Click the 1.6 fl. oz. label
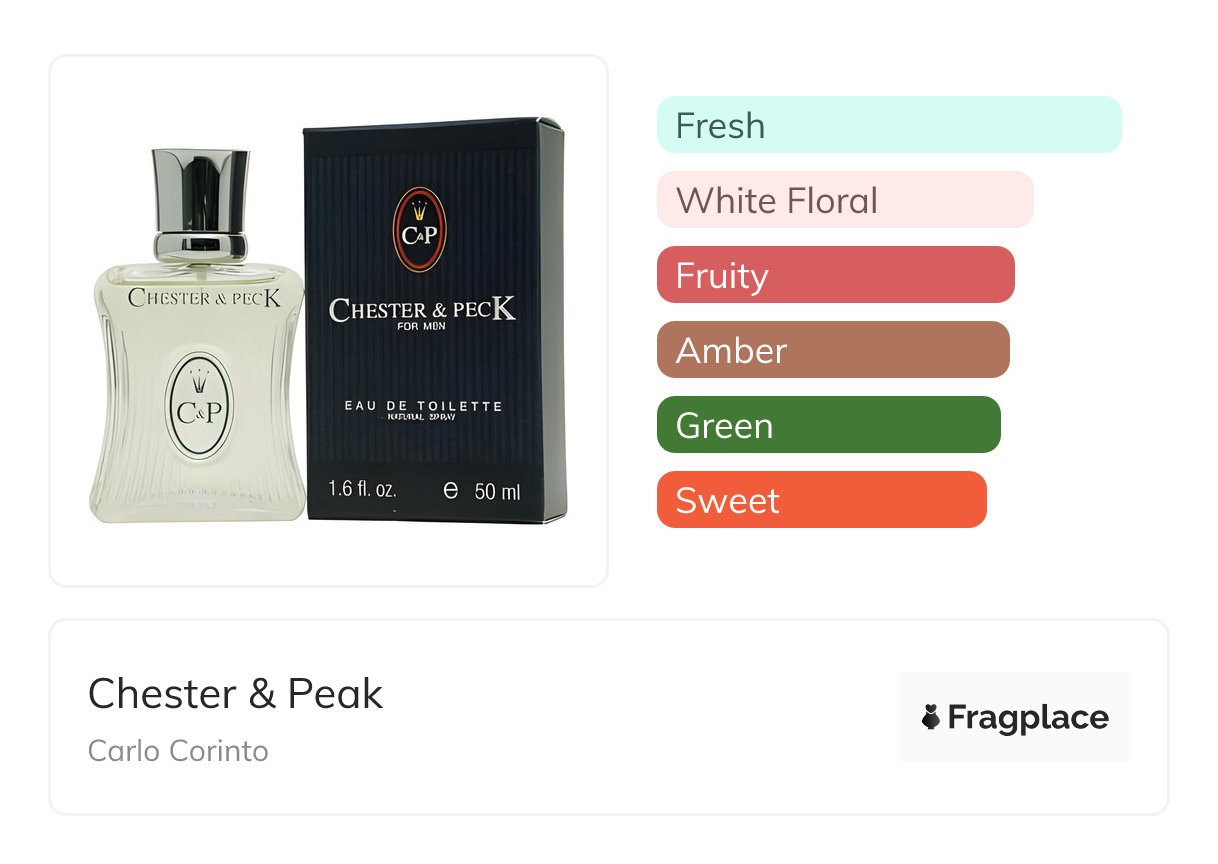This screenshot has width=1218, height=864. (363, 490)
